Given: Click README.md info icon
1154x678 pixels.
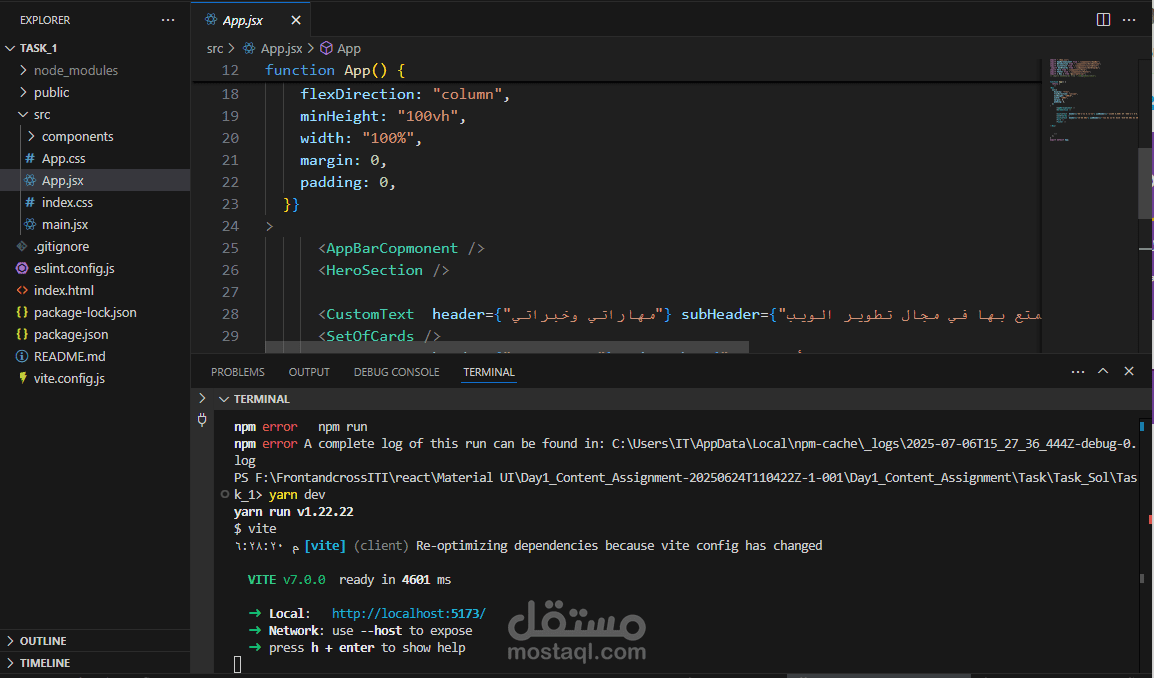Looking at the screenshot, I should tap(22, 356).
